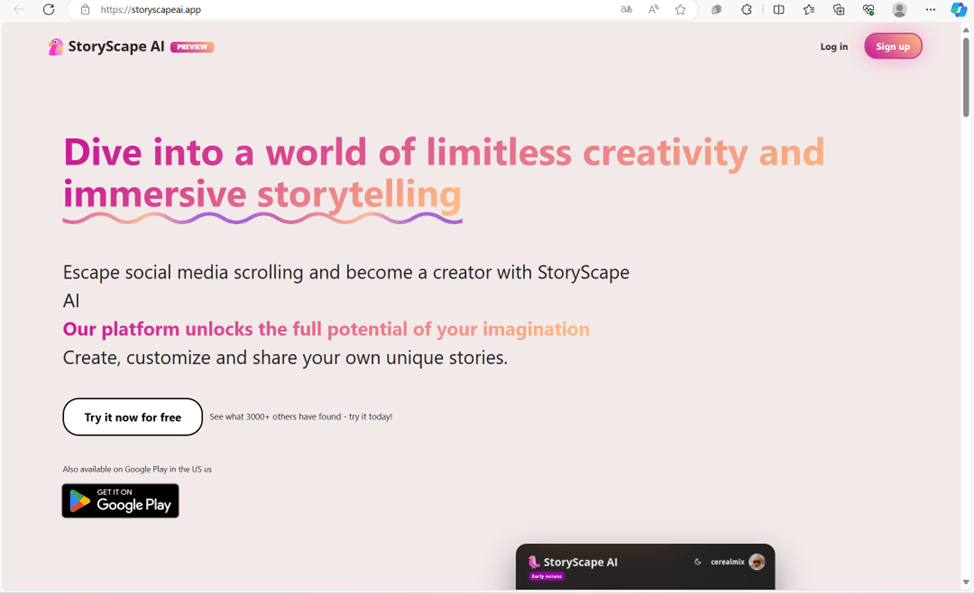Click the address bar showing storyscapeai.app
Image resolution: width=974 pixels, height=594 pixels.
150,9
